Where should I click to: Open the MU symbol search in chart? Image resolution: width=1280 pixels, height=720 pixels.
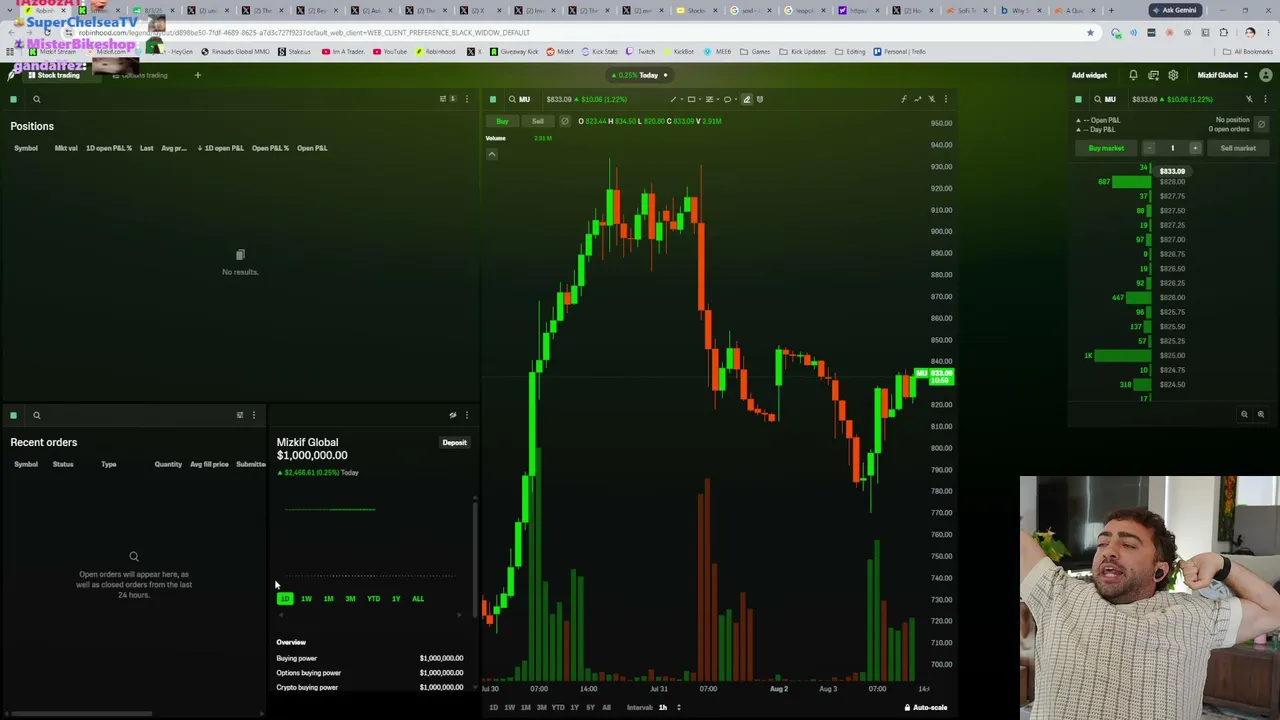click(x=518, y=99)
